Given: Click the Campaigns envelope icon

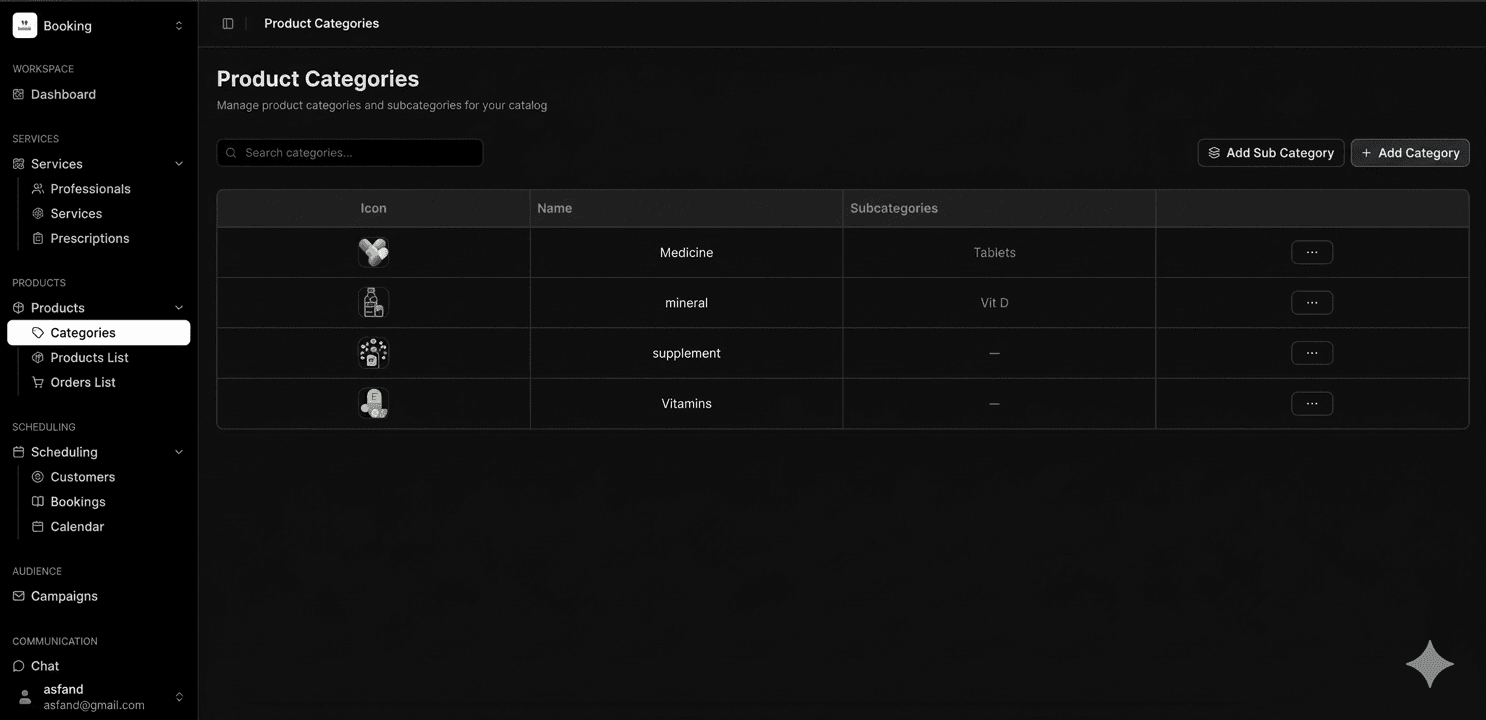Looking at the screenshot, I should pyautogui.click(x=18, y=596).
